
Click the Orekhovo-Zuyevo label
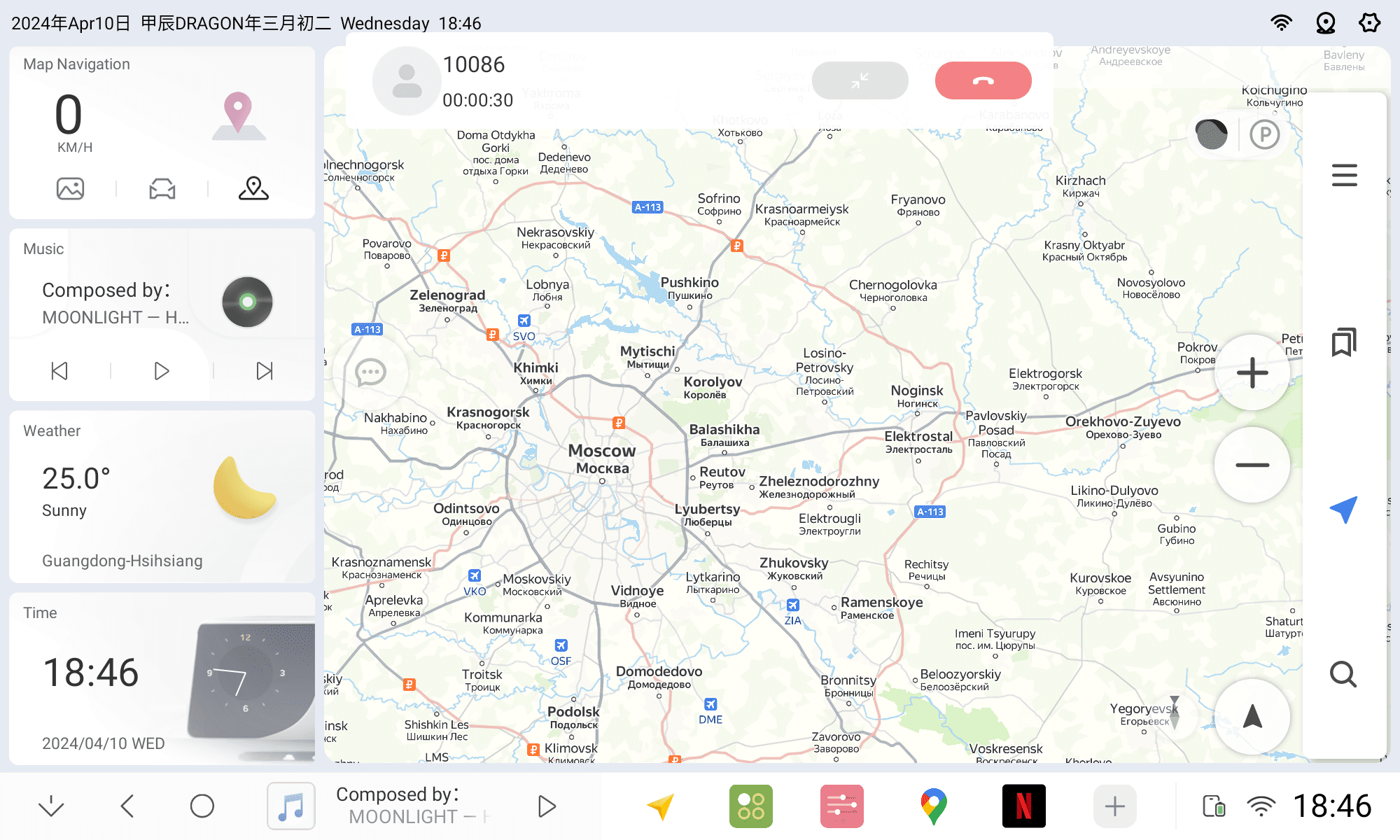[x=1123, y=427]
